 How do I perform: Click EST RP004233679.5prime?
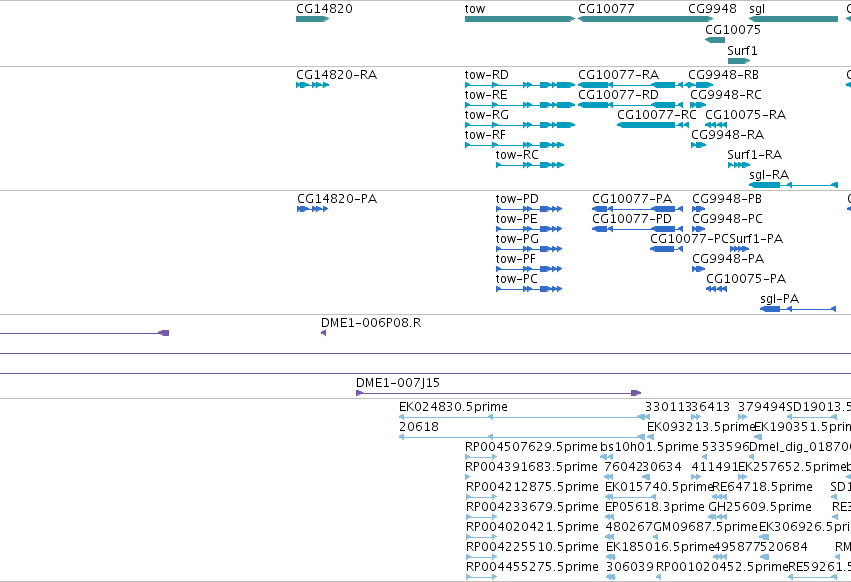point(481,517)
